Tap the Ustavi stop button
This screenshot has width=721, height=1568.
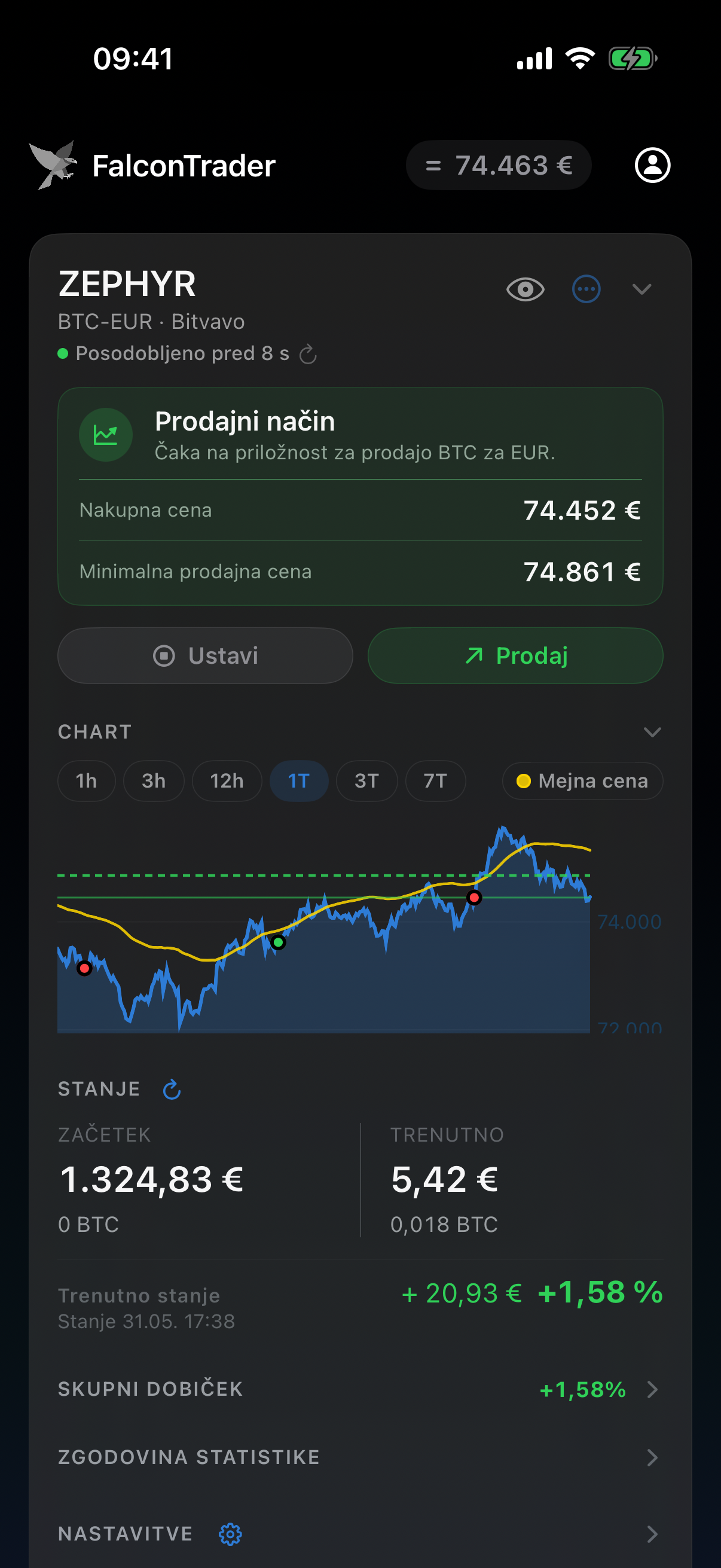coord(205,655)
